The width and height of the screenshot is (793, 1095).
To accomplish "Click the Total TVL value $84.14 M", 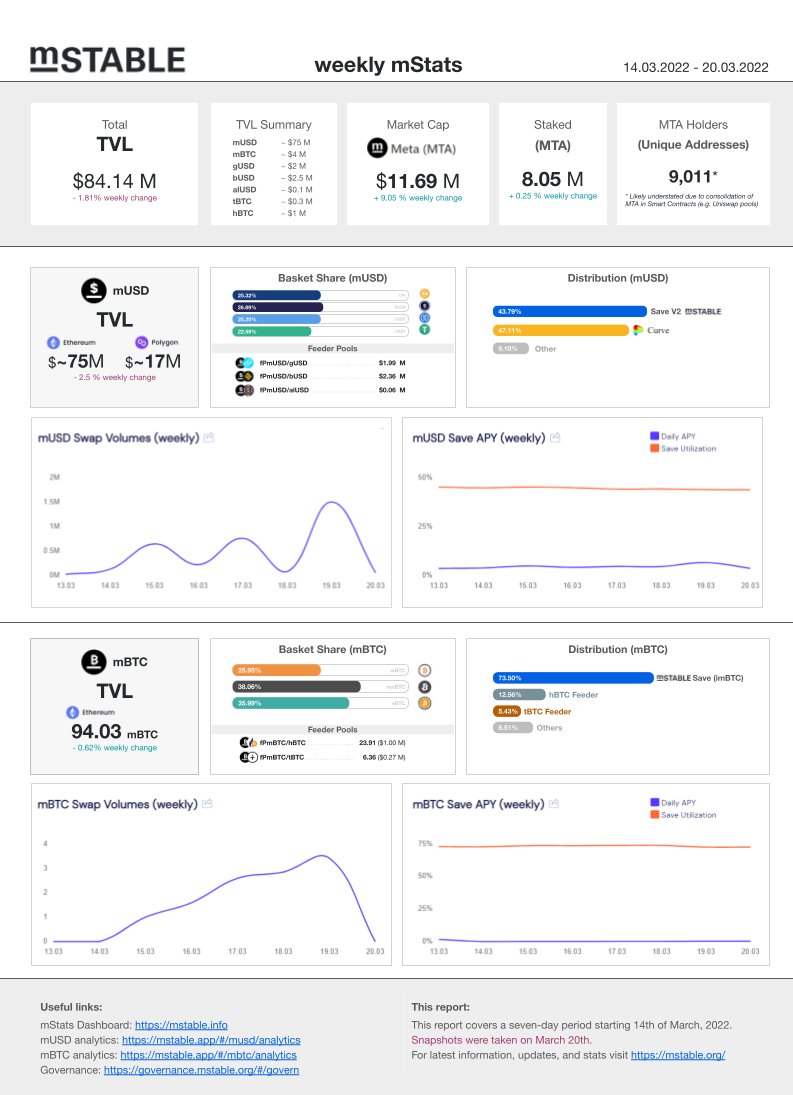I will pos(114,181).
